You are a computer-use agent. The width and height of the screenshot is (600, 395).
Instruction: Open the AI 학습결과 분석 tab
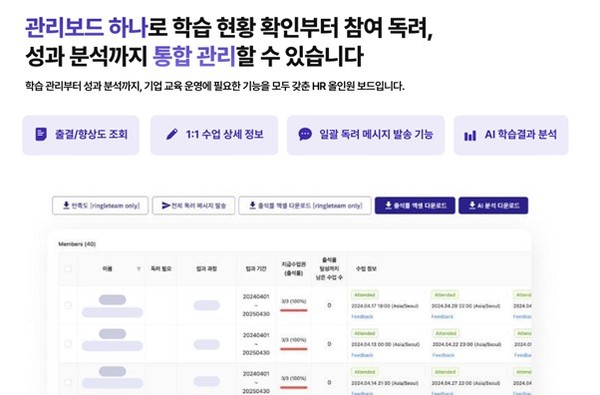(x=511, y=135)
